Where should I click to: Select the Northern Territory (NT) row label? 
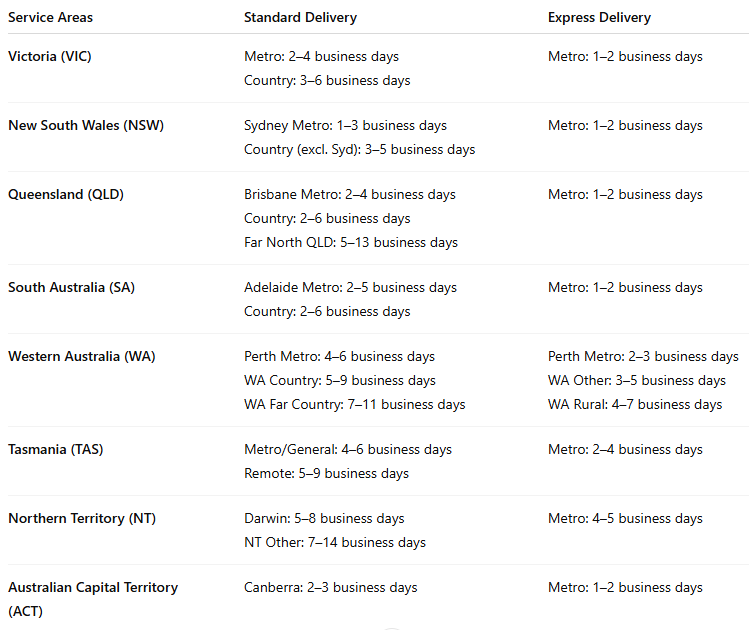click(x=82, y=519)
